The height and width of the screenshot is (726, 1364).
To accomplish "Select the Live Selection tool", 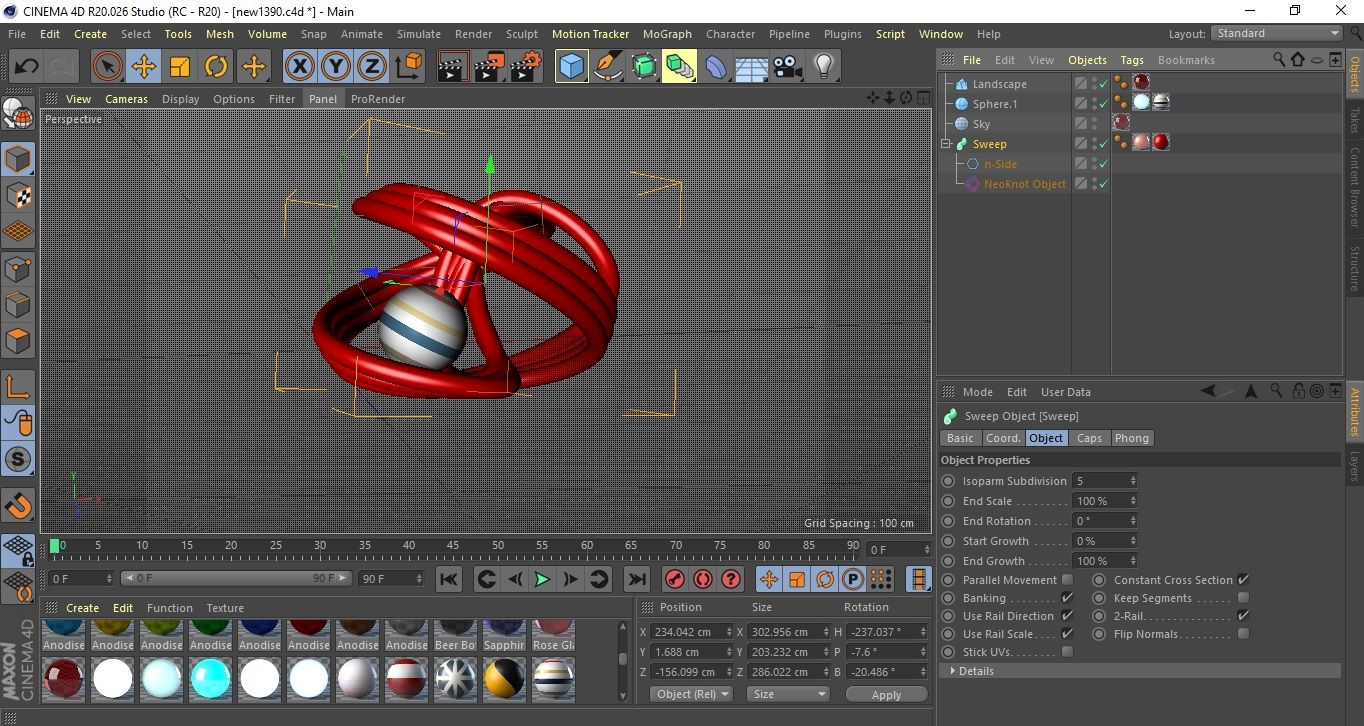I will tap(107, 67).
